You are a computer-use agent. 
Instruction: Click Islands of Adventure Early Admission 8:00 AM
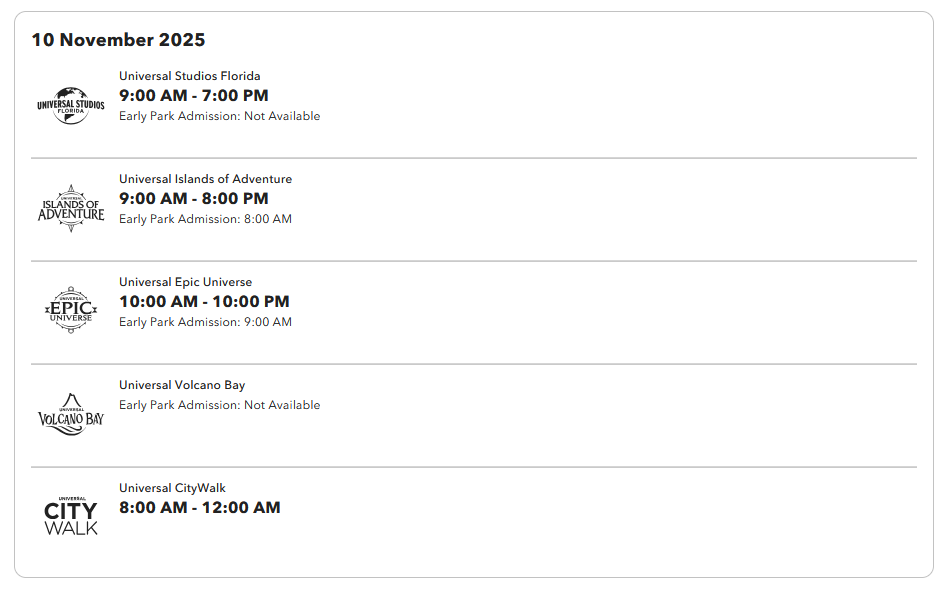(x=205, y=219)
